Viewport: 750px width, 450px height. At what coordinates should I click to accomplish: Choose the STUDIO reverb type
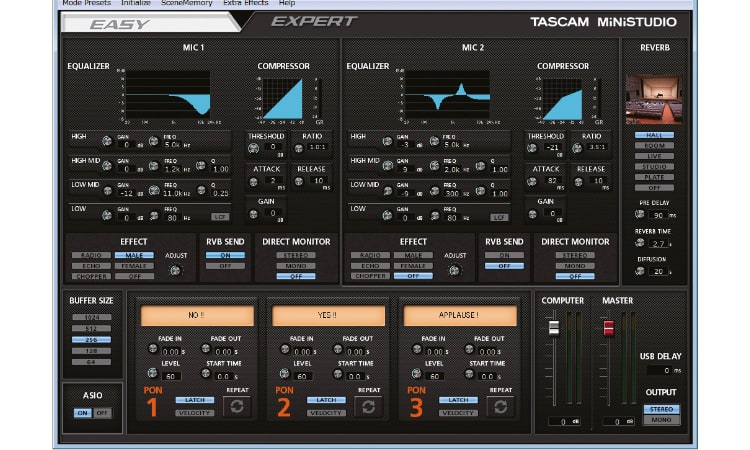click(x=654, y=167)
